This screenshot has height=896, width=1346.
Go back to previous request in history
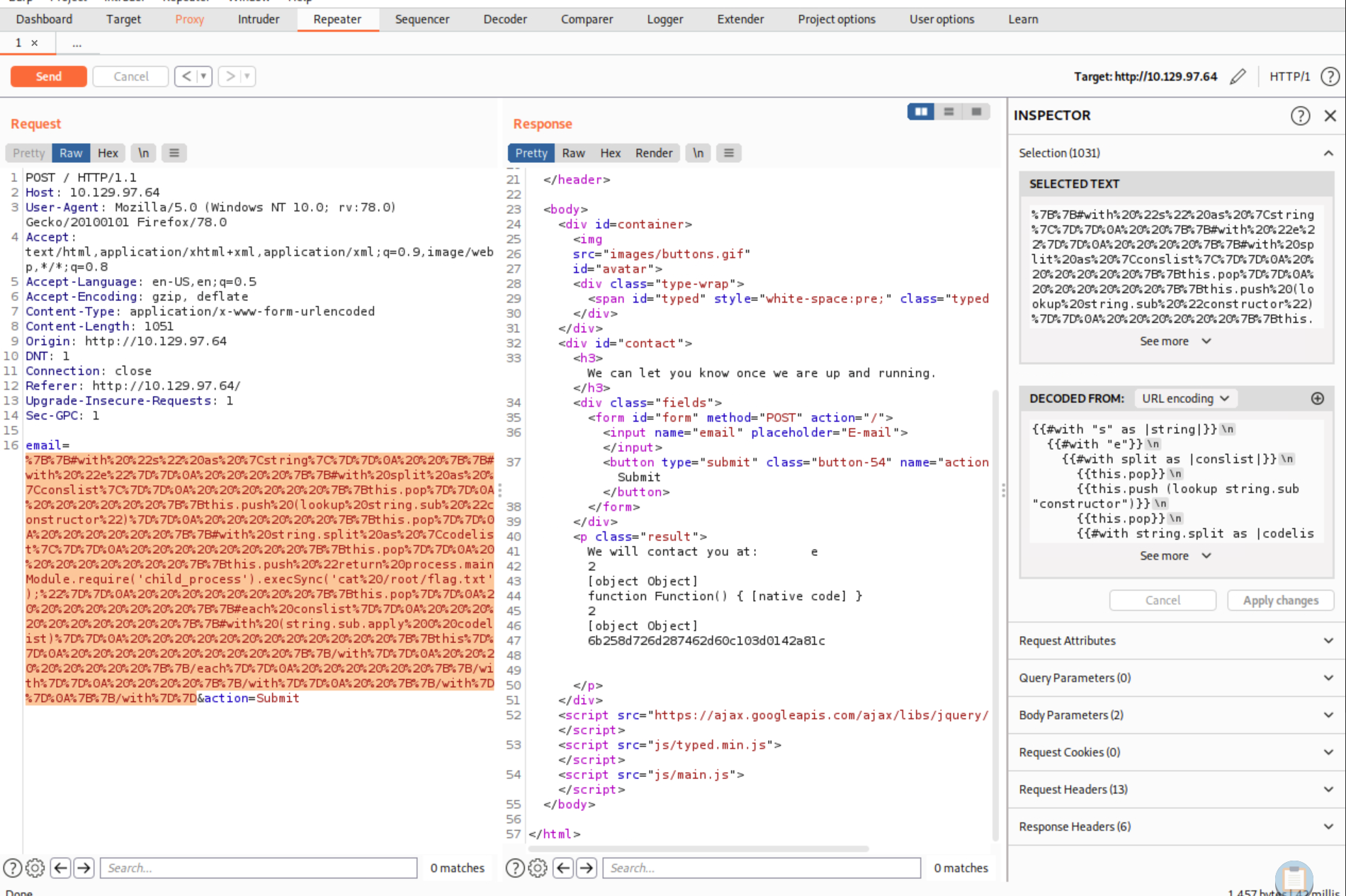coord(186,76)
